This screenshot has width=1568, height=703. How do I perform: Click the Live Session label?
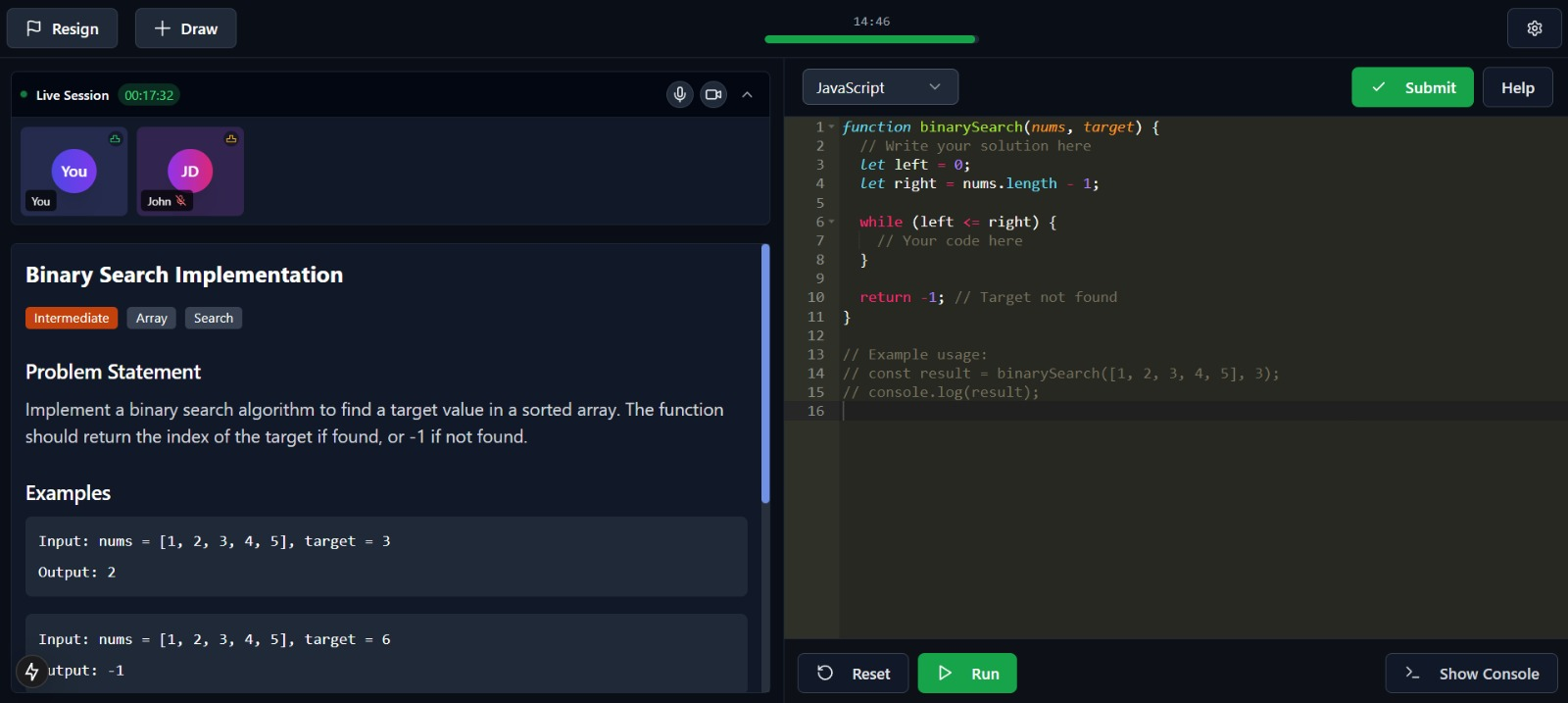point(73,95)
